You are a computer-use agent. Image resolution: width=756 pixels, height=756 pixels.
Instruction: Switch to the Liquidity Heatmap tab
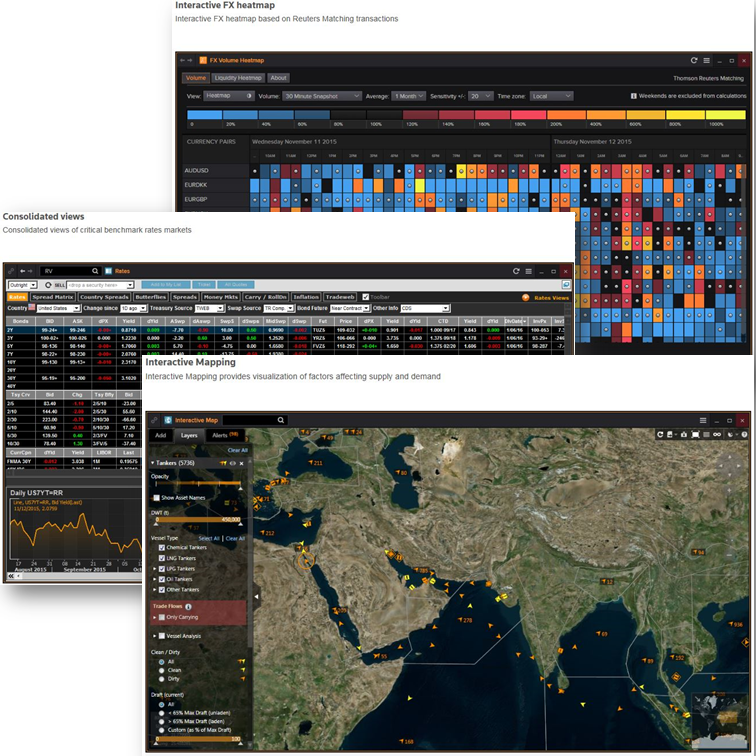click(237, 77)
